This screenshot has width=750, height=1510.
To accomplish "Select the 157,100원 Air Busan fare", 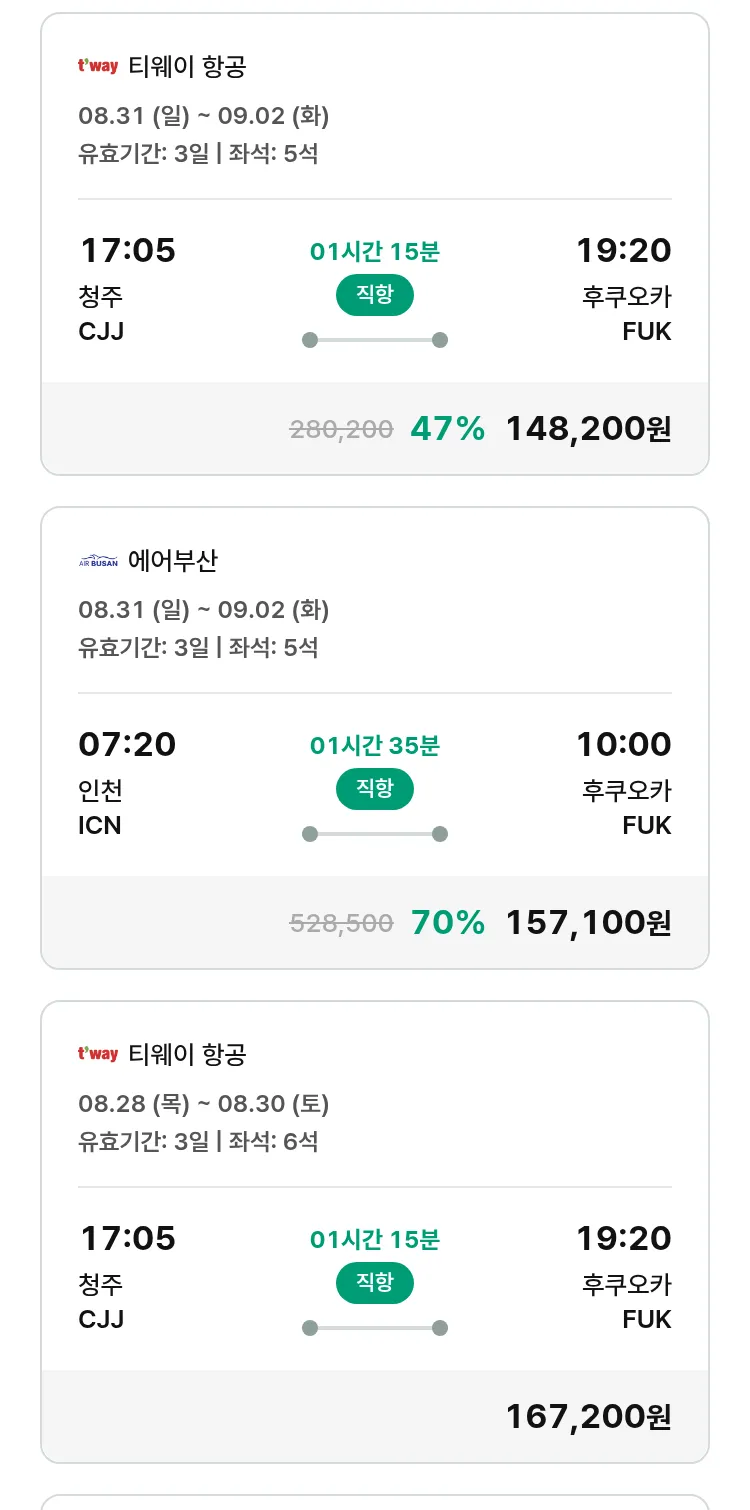I will click(588, 922).
